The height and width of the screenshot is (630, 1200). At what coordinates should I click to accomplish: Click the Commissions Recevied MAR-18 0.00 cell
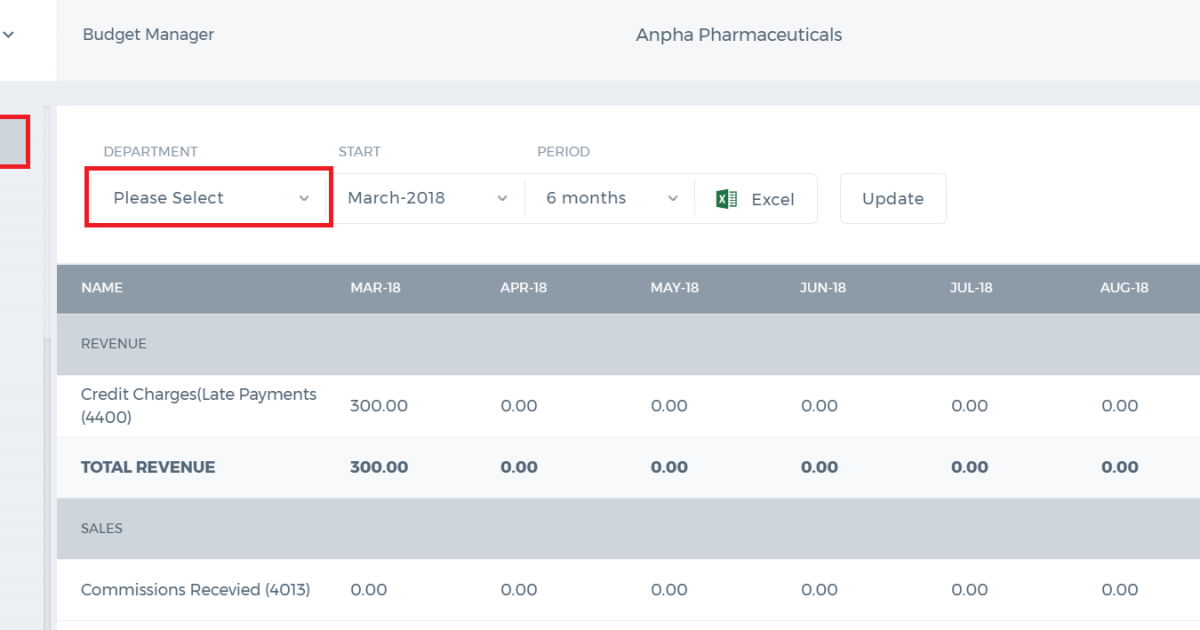tap(369, 590)
